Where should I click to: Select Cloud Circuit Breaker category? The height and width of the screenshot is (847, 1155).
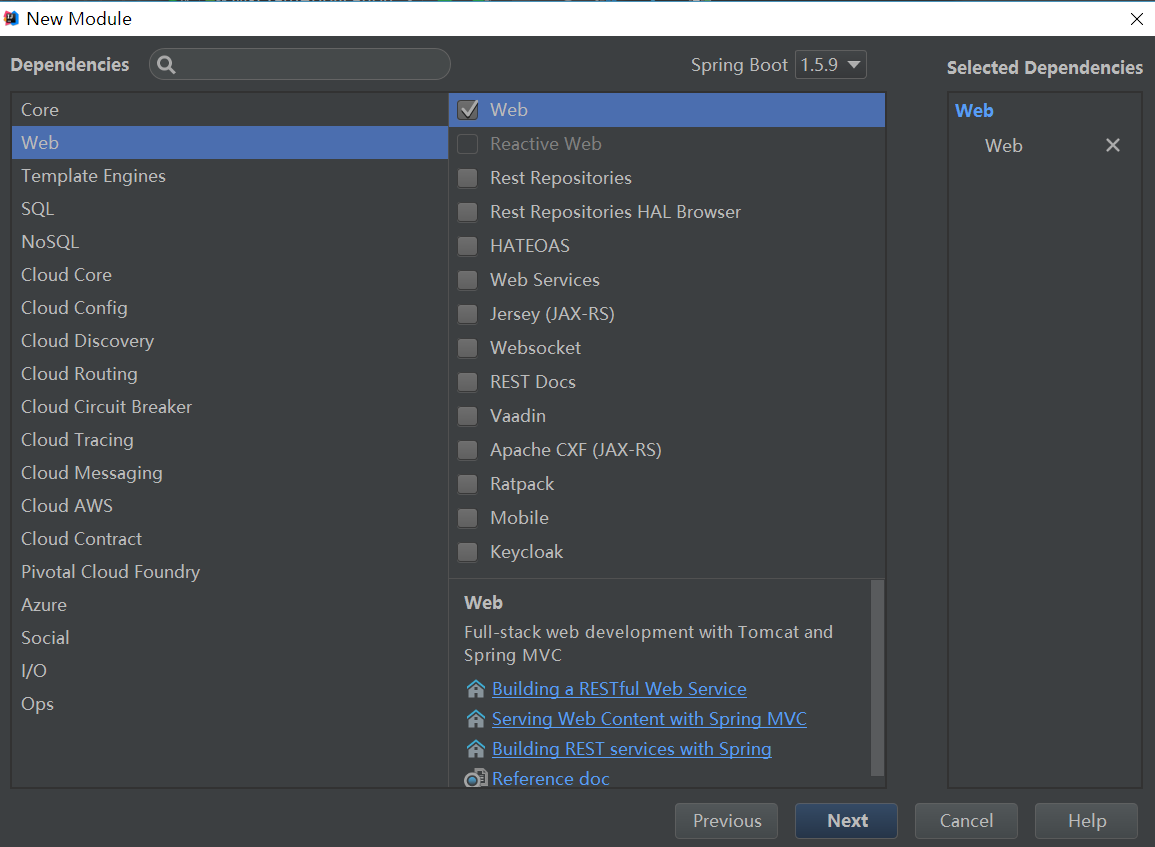click(x=230, y=407)
